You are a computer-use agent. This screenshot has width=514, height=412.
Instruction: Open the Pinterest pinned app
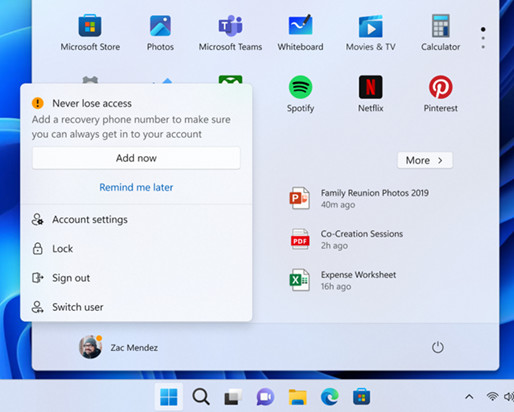[440, 94]
